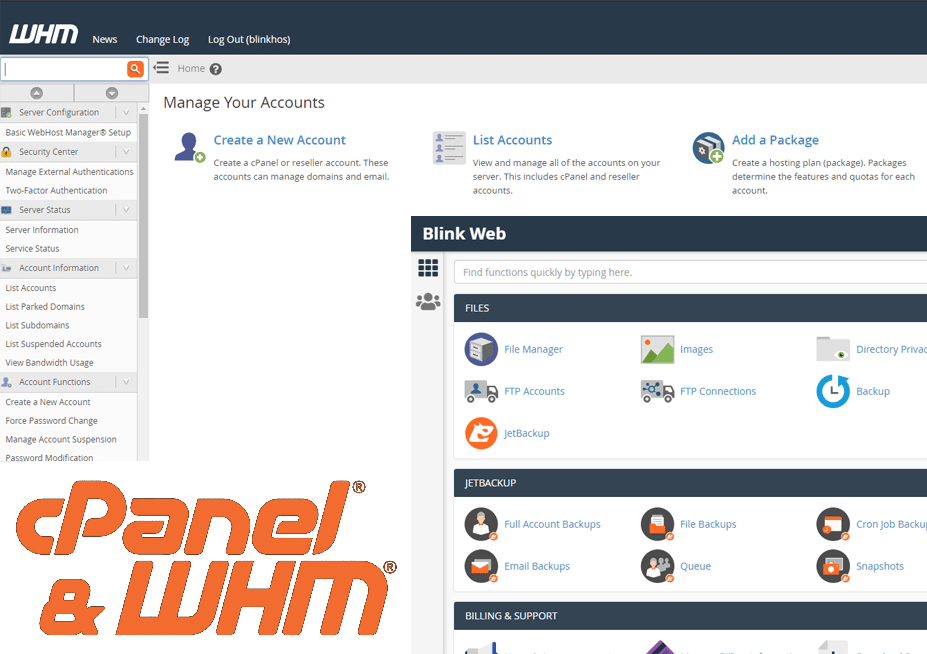The image size is (927, 654).
Task: Open Manage External Authentications
Action: pyautogui.click(x=69, y=171)
